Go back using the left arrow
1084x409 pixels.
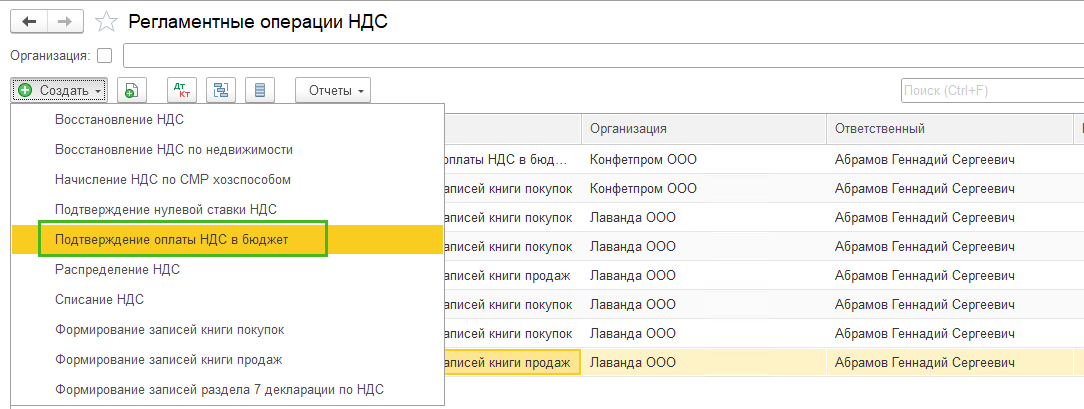(x=29, y=20)
